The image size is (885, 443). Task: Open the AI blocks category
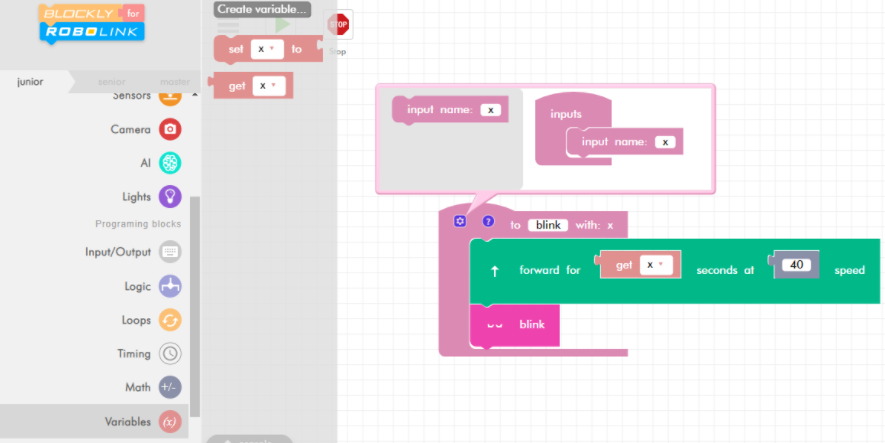point(170,163)
